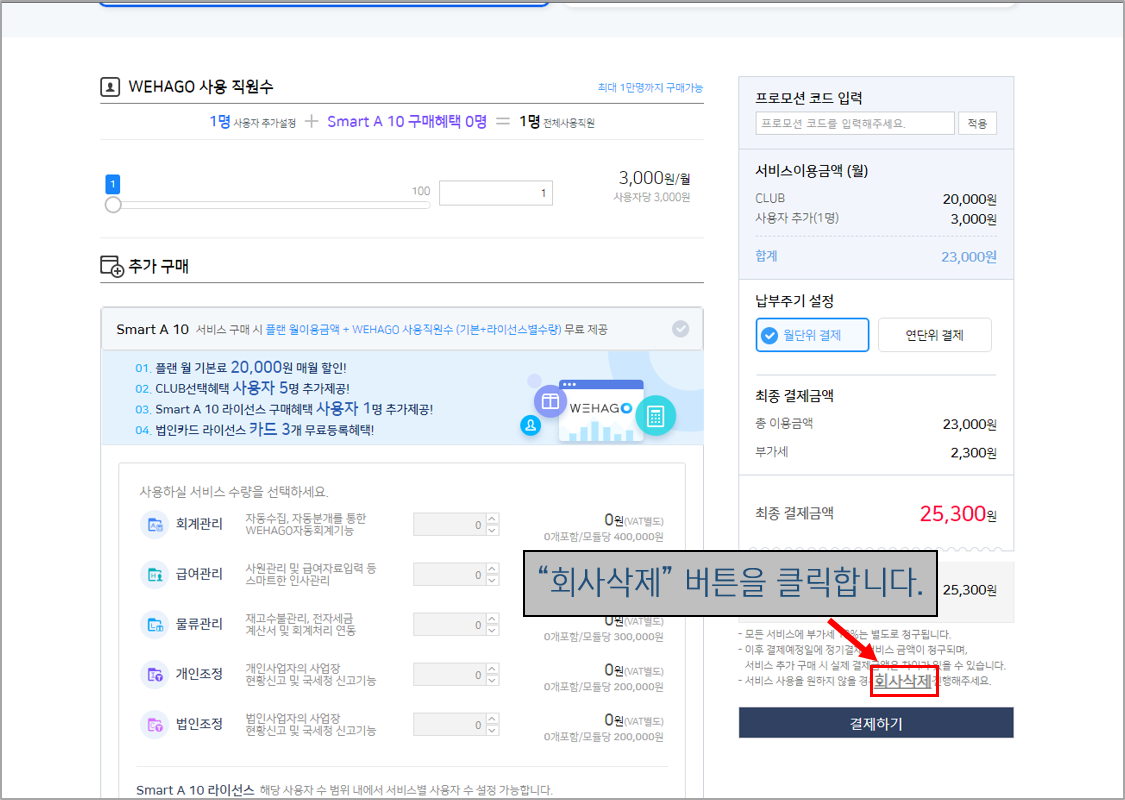Click the user count slider handle
Viewport: 1125px width, 800px height.
[113, 205]
